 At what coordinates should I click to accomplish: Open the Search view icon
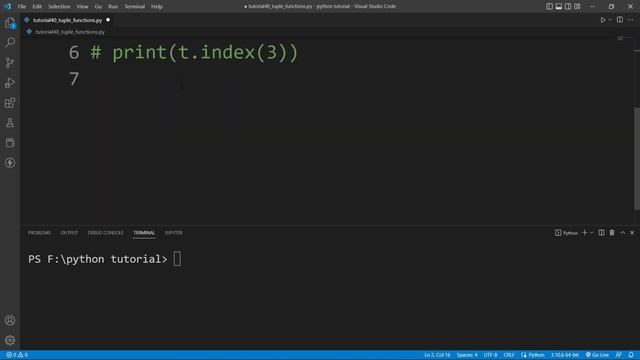point(10,42)
